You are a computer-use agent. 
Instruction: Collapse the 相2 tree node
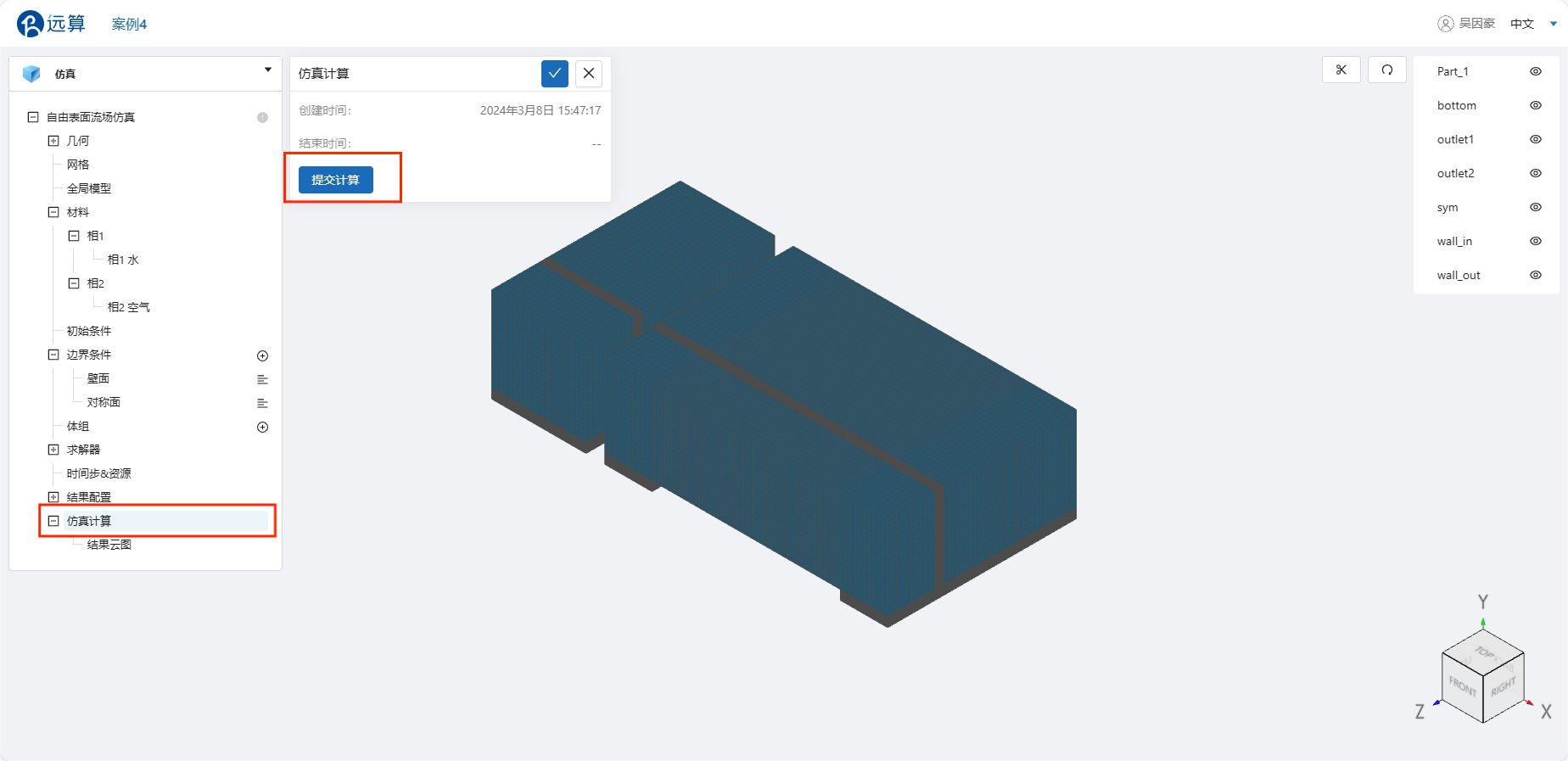click(x=74, y=283)
